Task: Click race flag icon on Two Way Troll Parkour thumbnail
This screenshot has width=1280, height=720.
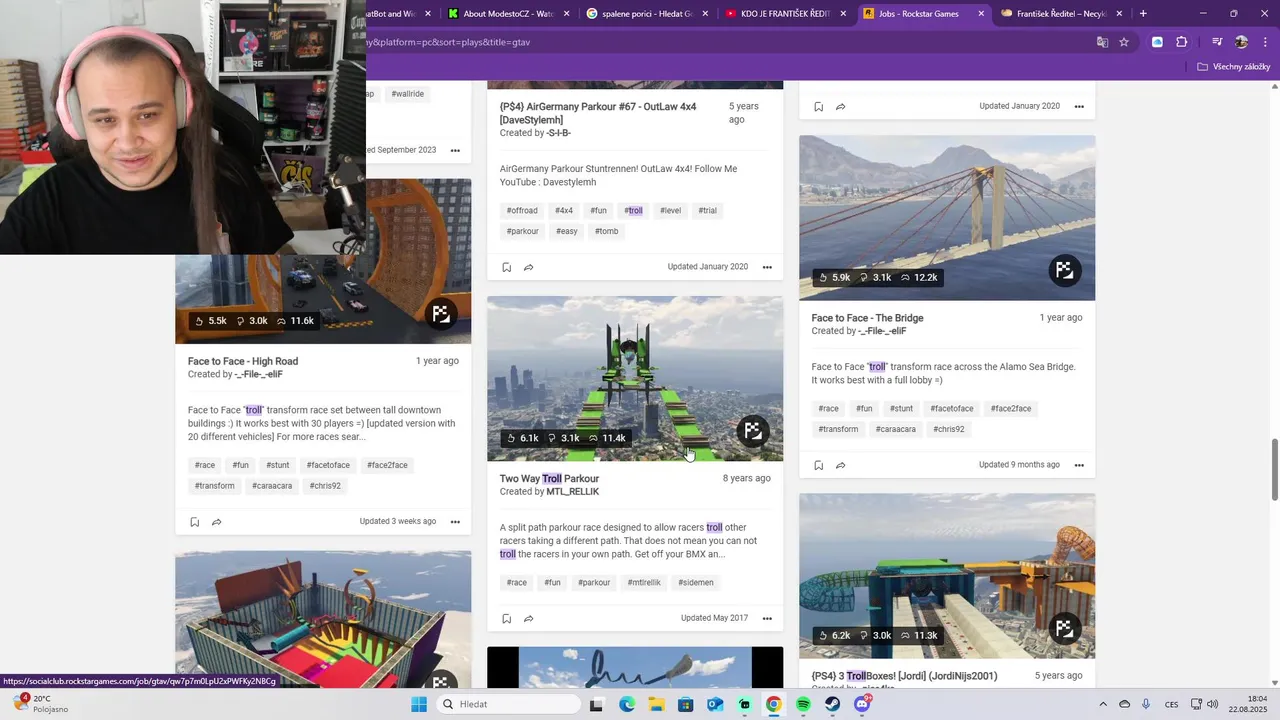Action: click(753, 431)
